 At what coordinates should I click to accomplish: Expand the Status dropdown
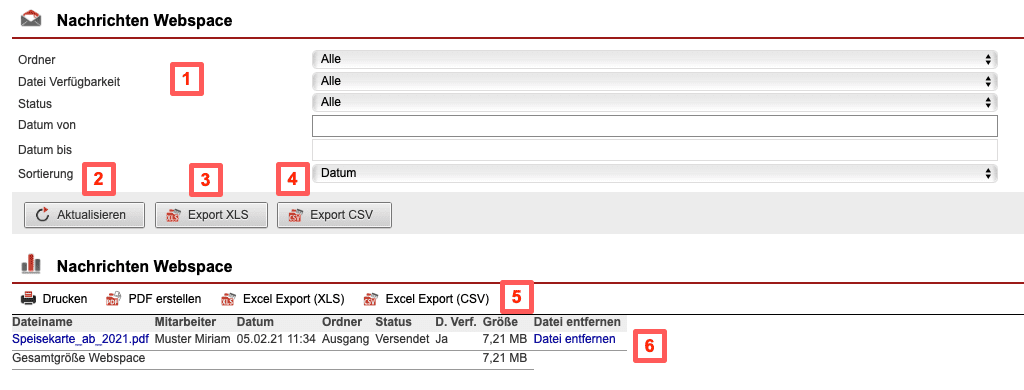tap(655, 102)
